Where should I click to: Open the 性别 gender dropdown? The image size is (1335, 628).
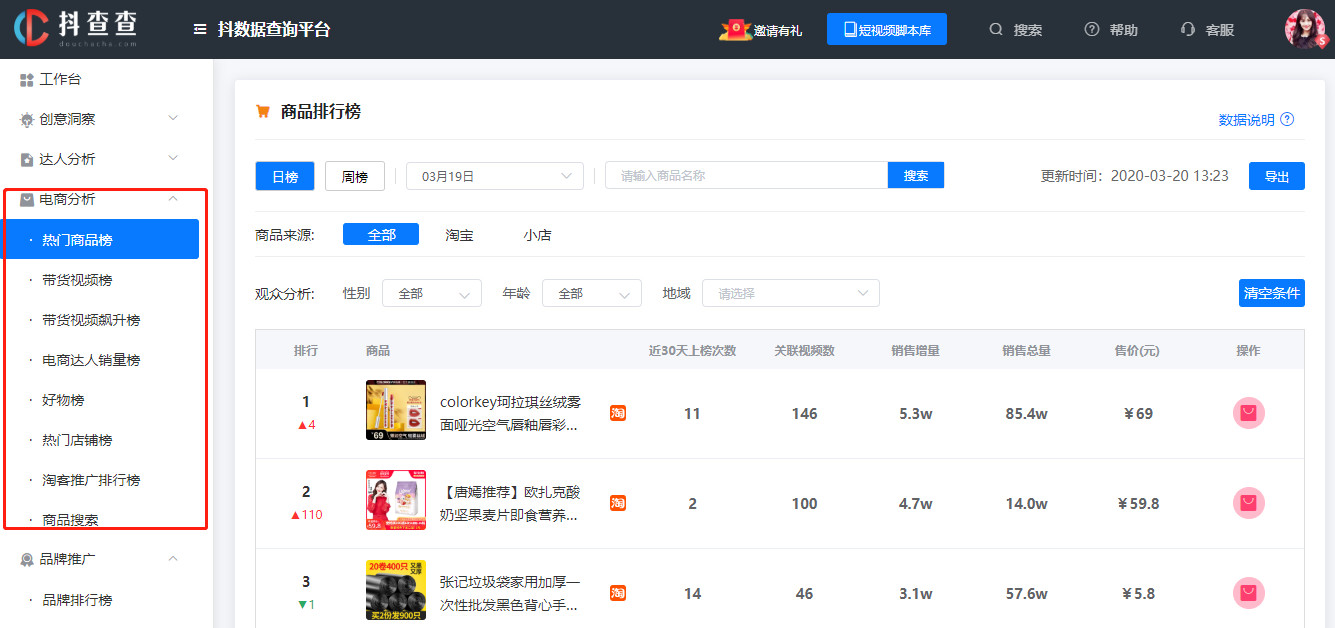point(432,293)
